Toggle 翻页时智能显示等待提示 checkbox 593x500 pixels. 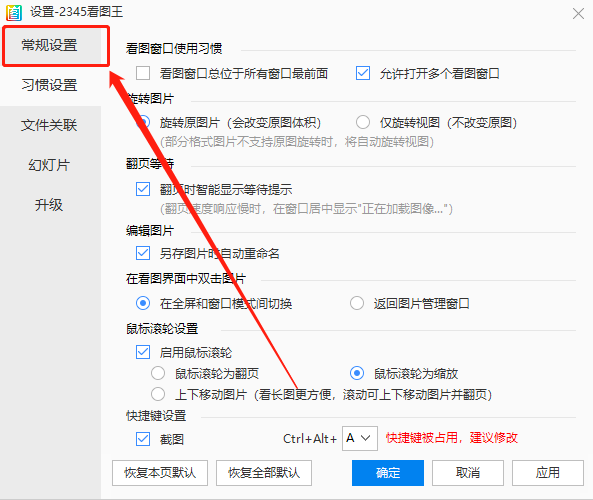pyautogui.click(x=143, y=189)
